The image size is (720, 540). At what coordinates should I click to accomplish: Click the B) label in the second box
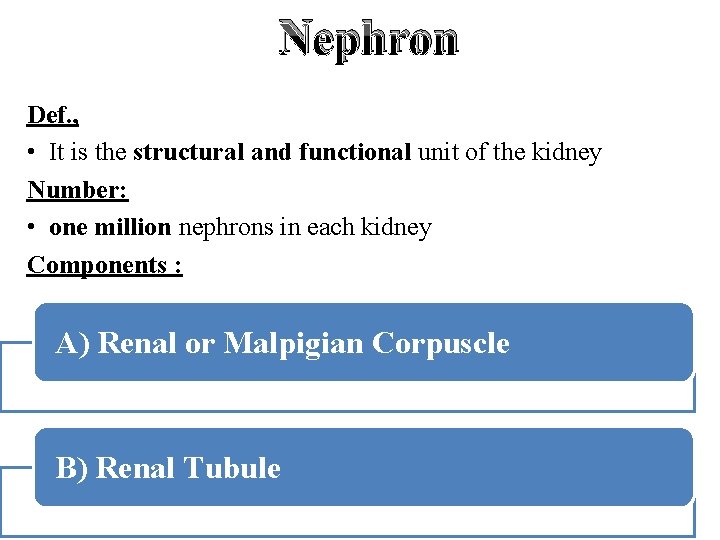tap(72, 468)
